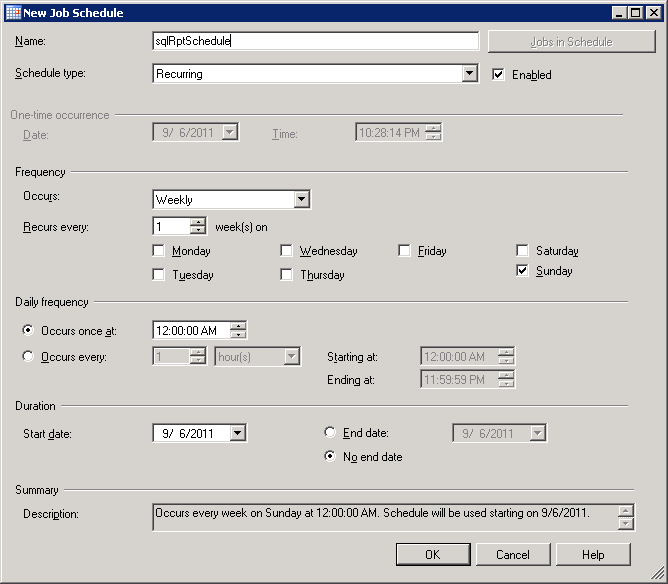The width and height of the screenshot is (668, 584).
Task: Click the Cancel button
Action: 513,554
